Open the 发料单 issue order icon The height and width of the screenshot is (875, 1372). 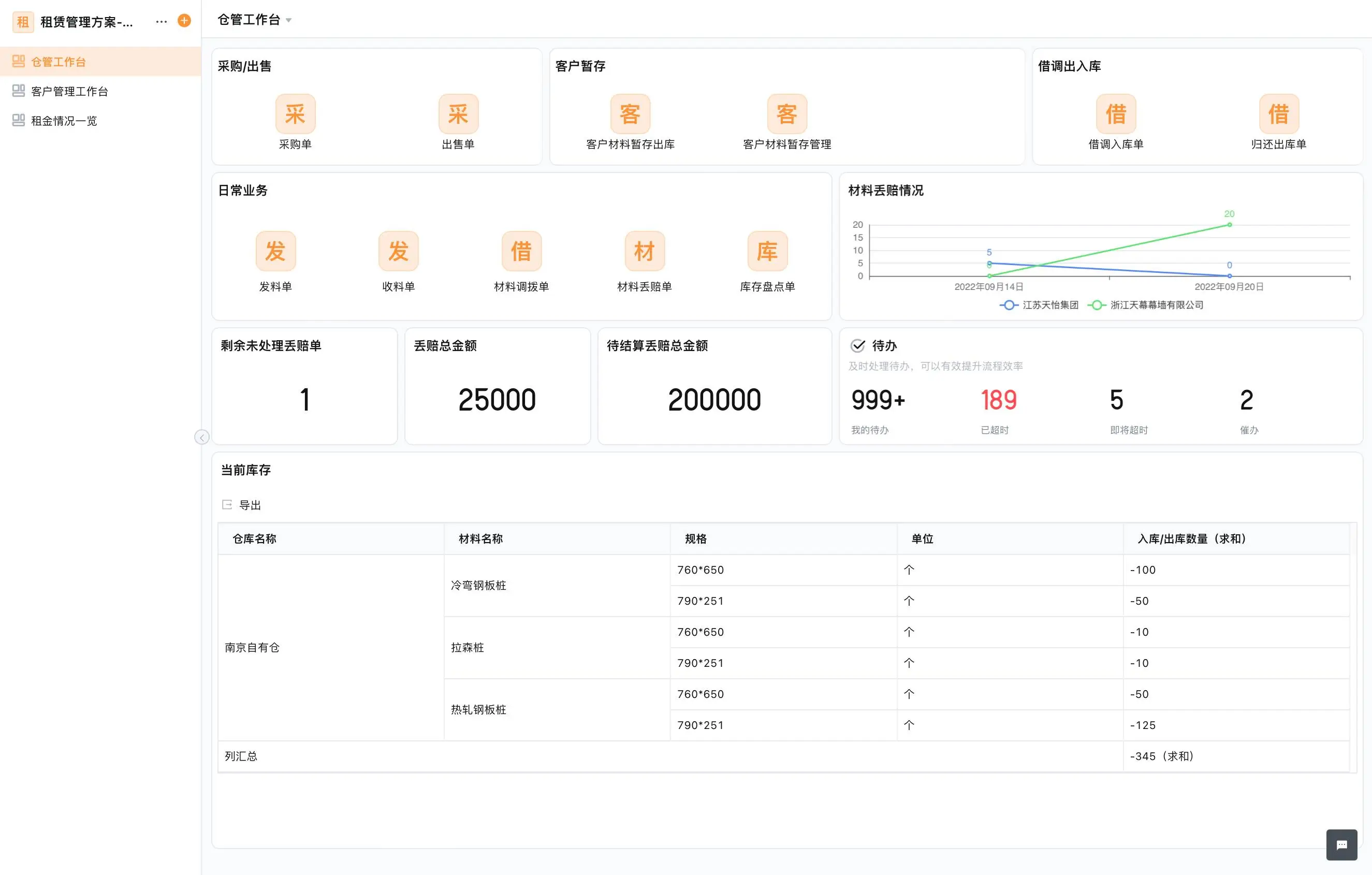point(276,251)
